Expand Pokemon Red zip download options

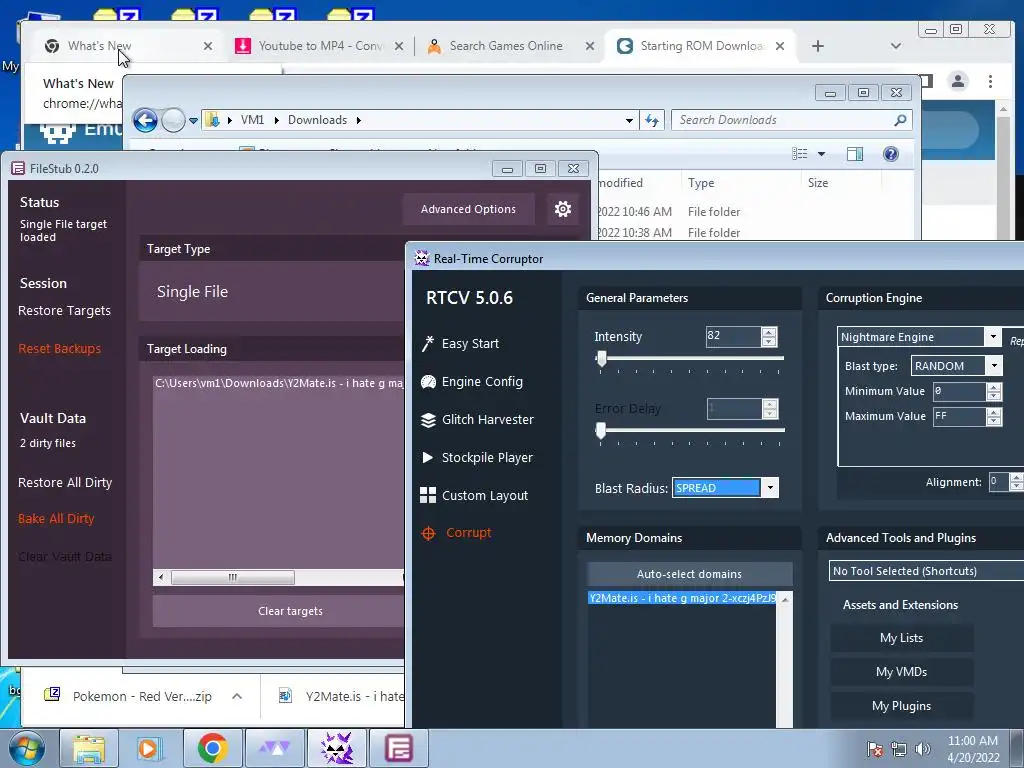237,696
